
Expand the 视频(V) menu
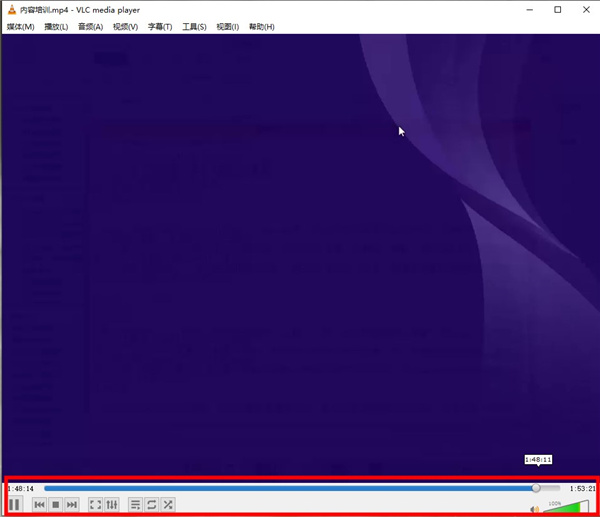(x=125, y=27)
